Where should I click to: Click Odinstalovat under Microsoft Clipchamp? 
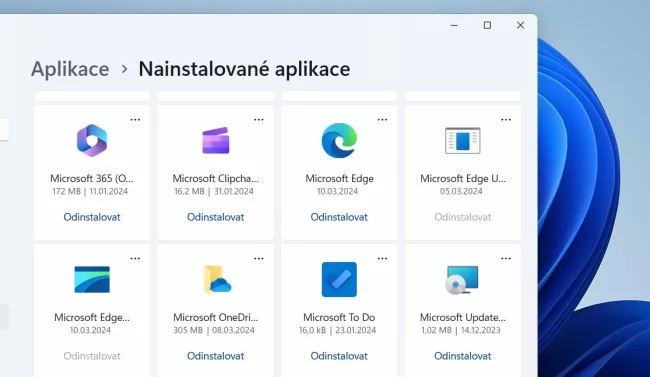click(x=216, y=217)
